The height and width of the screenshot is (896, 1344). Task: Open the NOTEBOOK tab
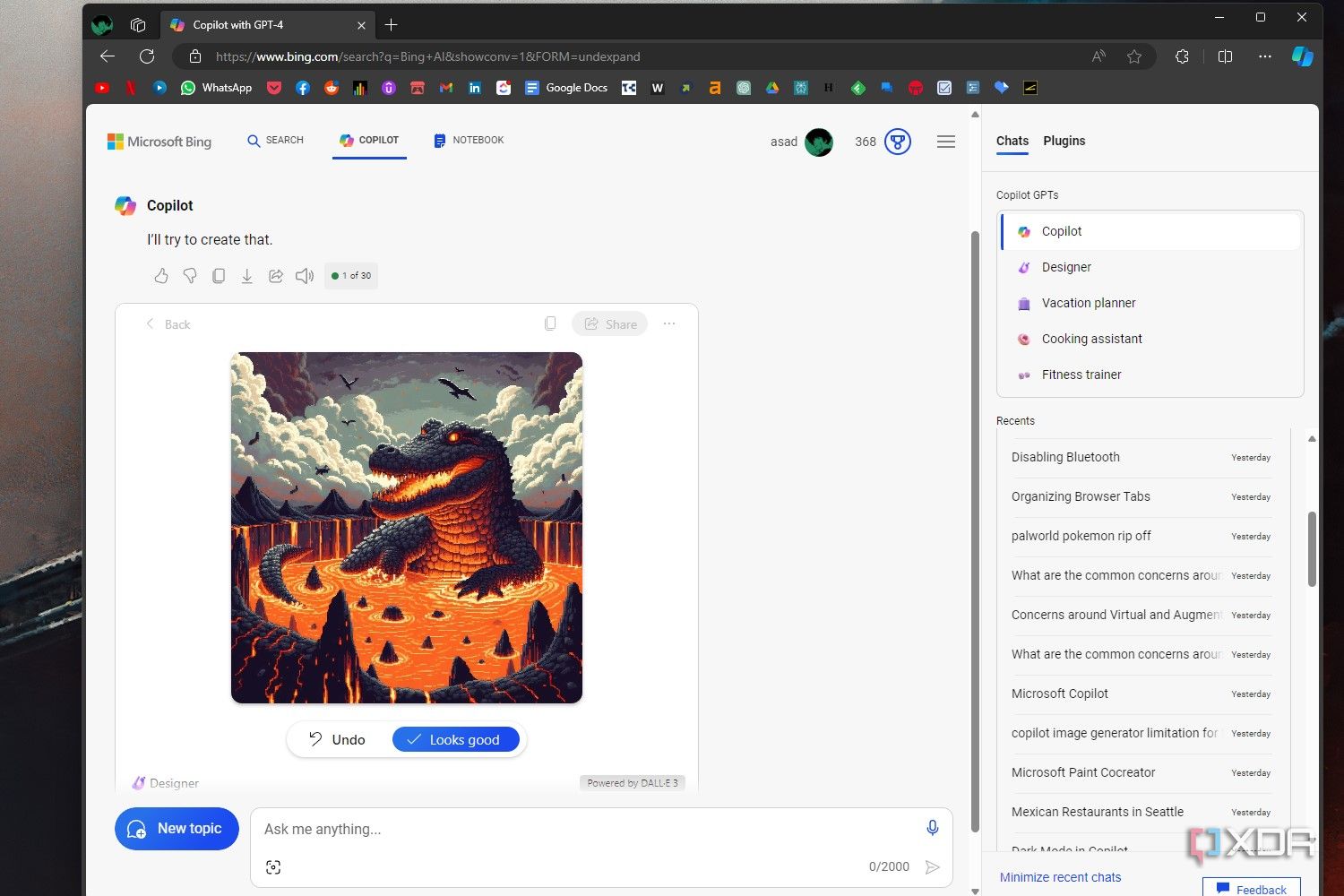[x=469, y=141]
